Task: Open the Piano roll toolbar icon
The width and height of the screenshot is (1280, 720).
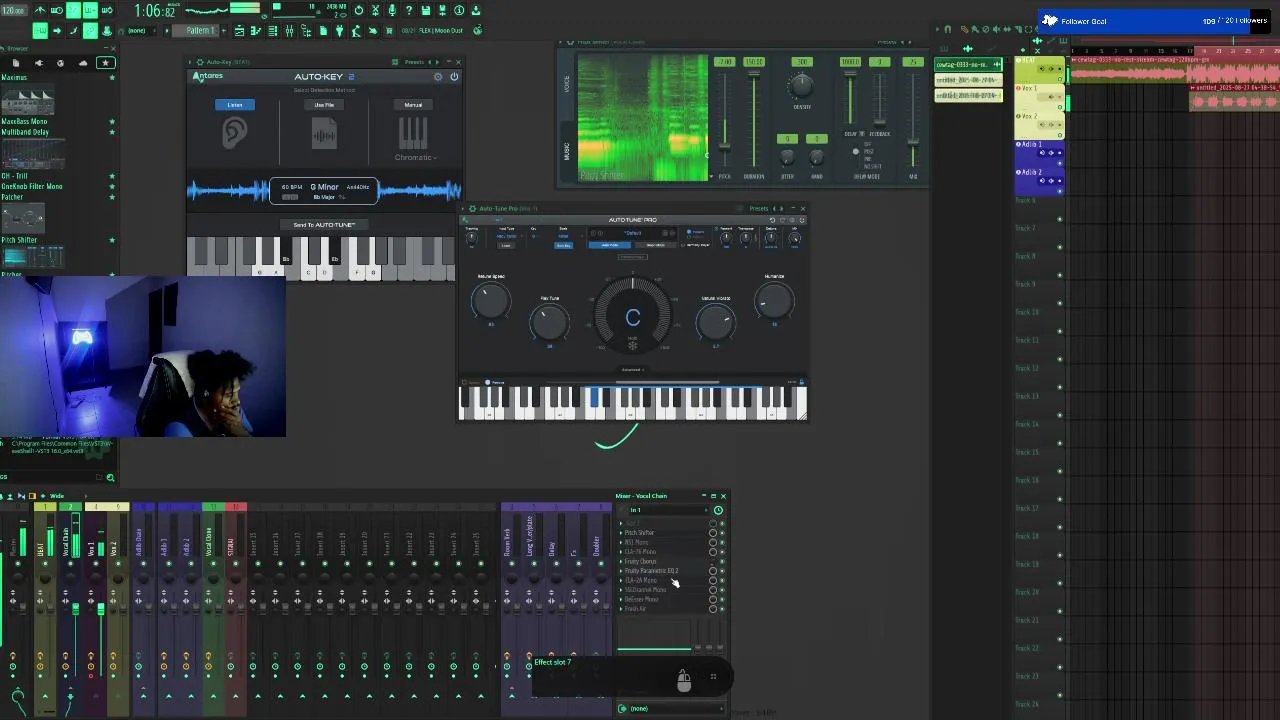Action: (x=256, y=30)
